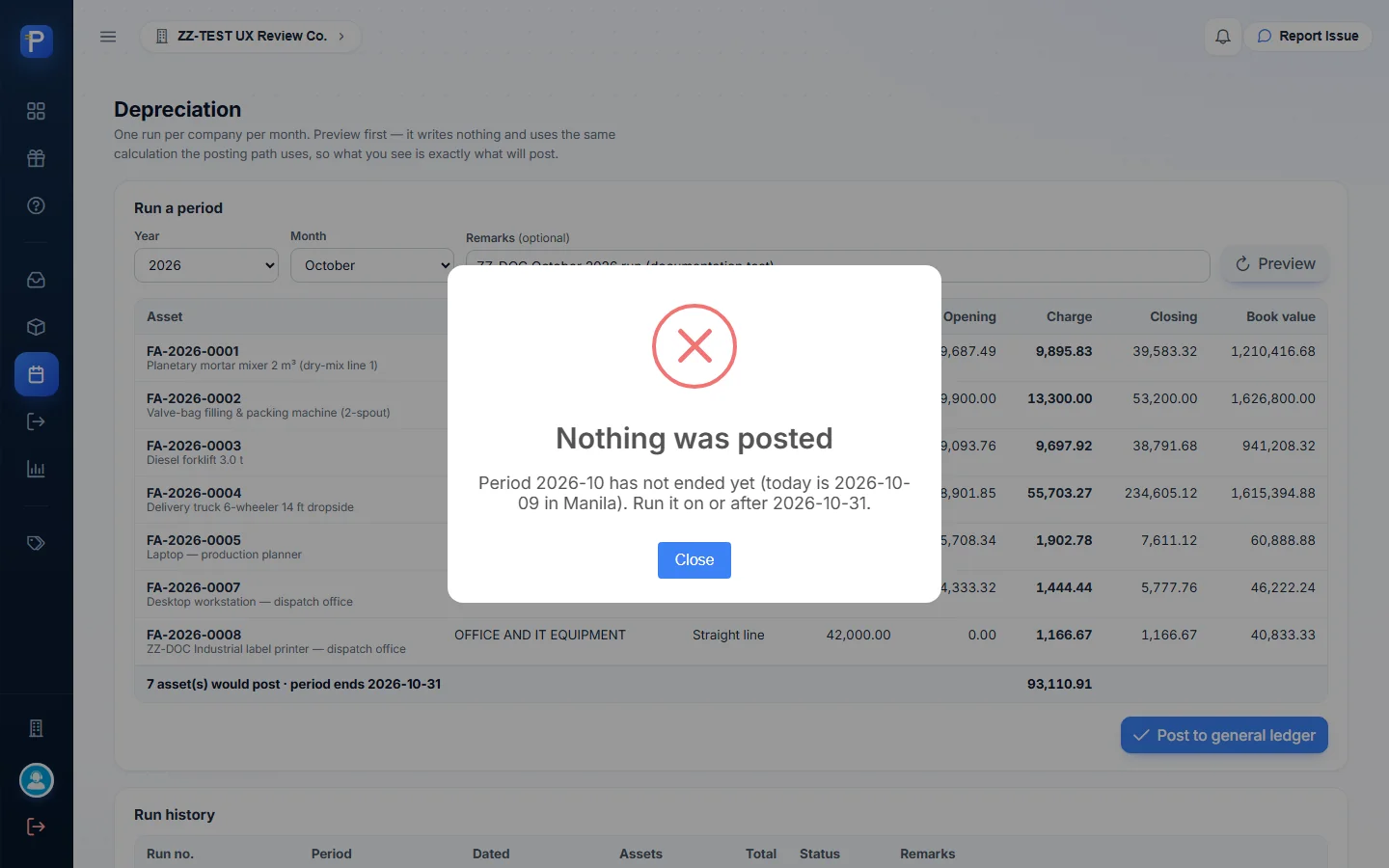Click the Report Issue button

click(1308, 37)
